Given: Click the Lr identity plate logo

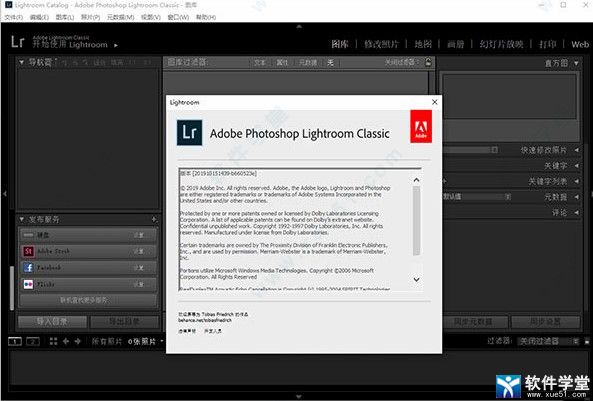Looking at the screenshot, I should (17, 42).
